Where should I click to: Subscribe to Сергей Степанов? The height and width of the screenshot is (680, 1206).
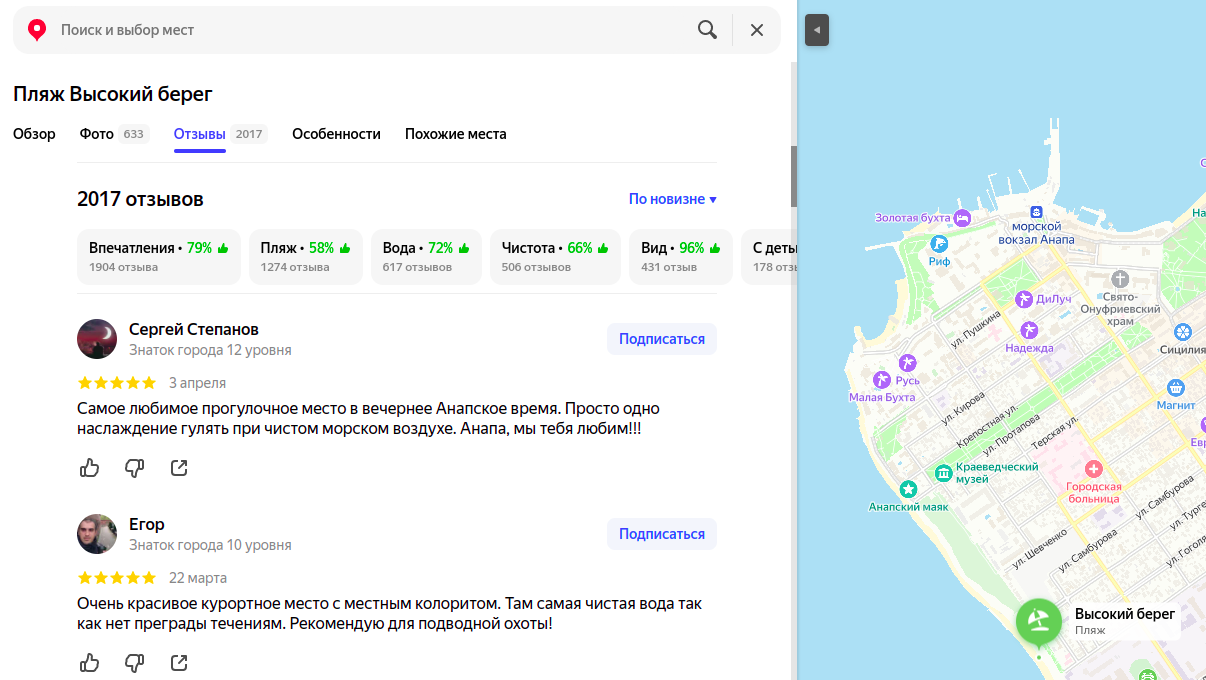(x=662, y=339)
